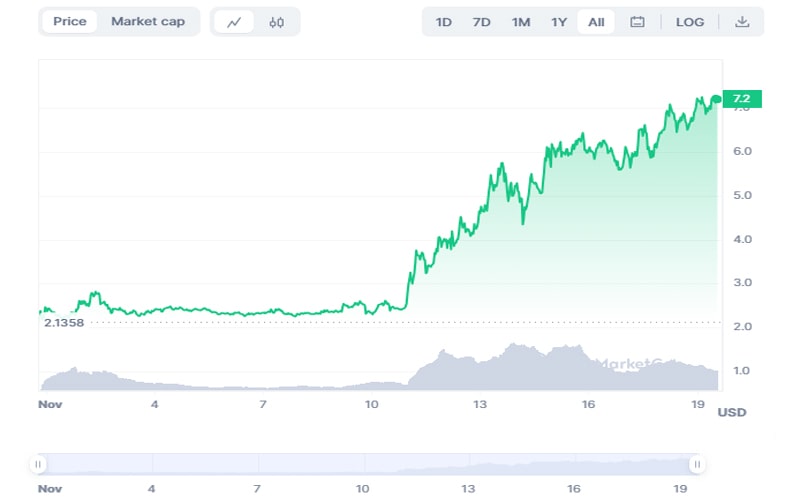Image resolution: width=800 pixels, height=500 pixels.
Task: Click the range selector mini timeline
Action: point(366,464)
